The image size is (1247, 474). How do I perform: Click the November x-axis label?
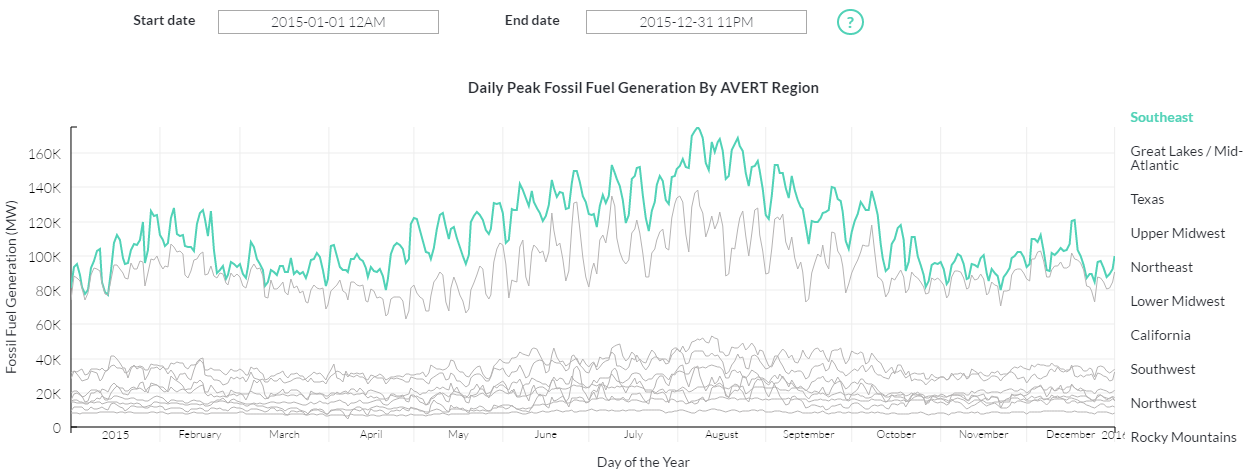point(983,435)
